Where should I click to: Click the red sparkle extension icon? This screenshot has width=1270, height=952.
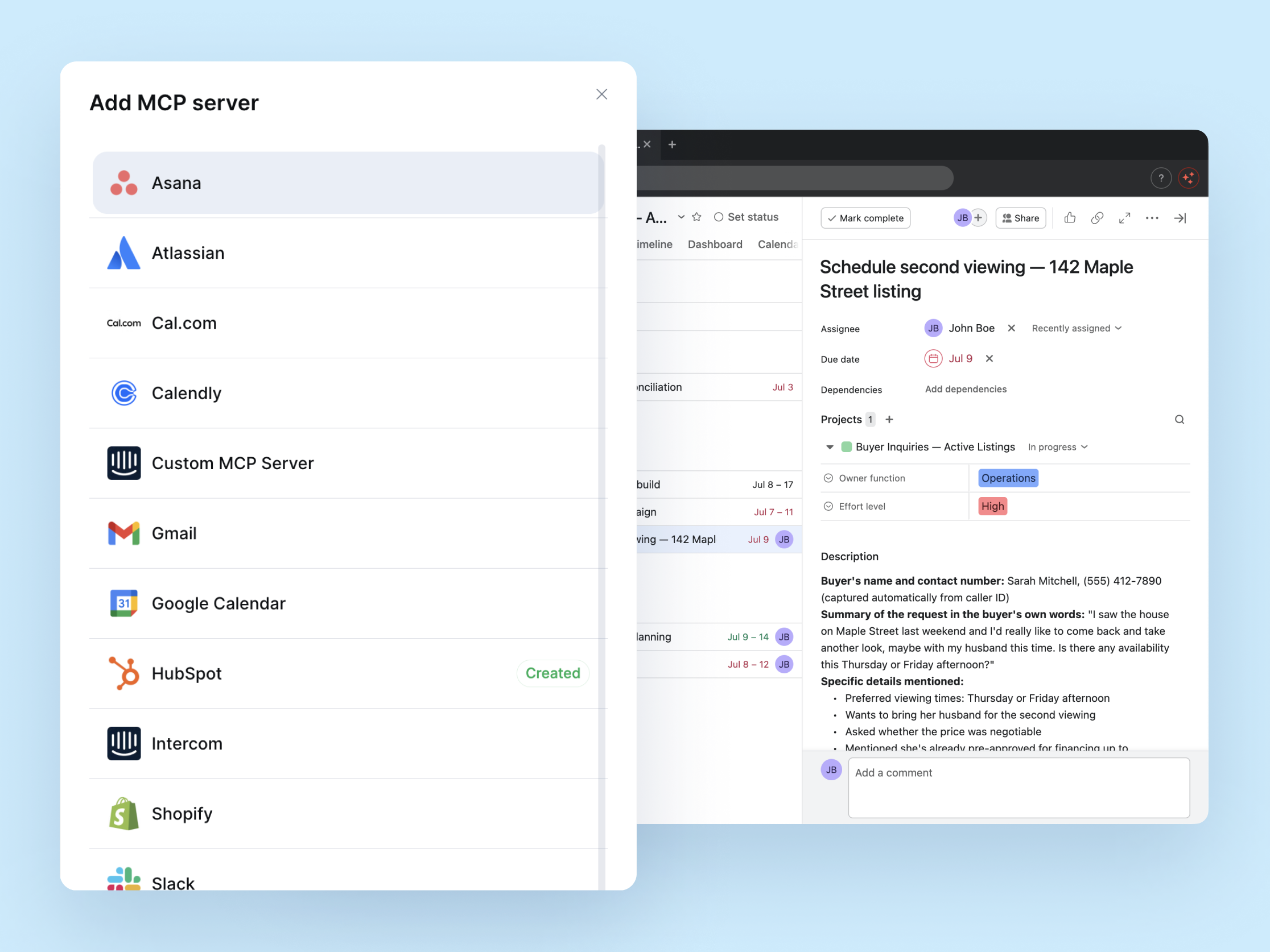[x=1188, y=178]
